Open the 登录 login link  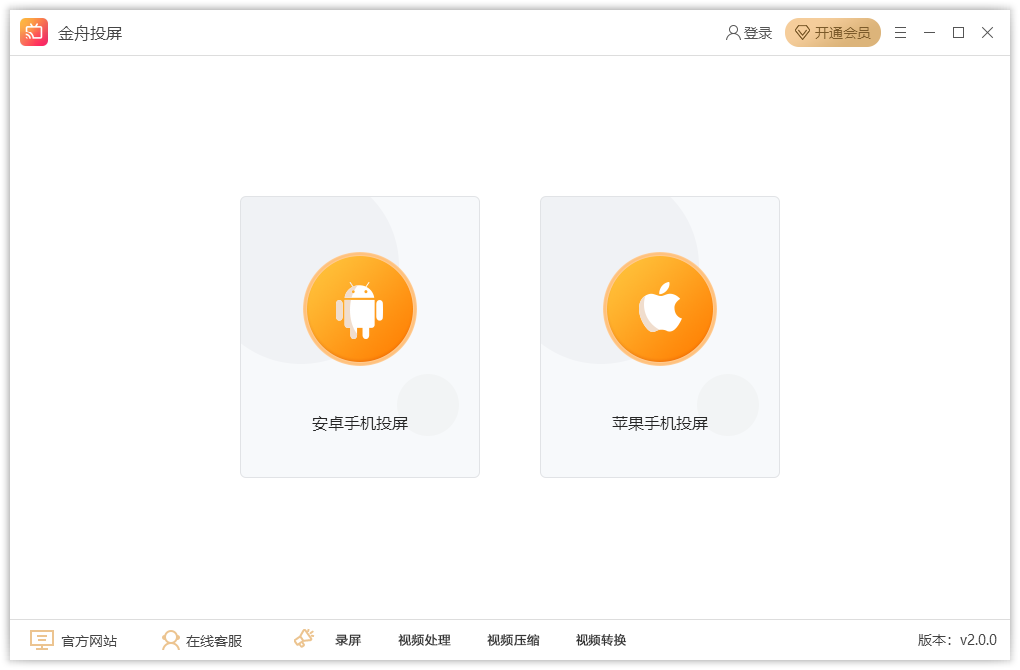(x=749, y=33)
